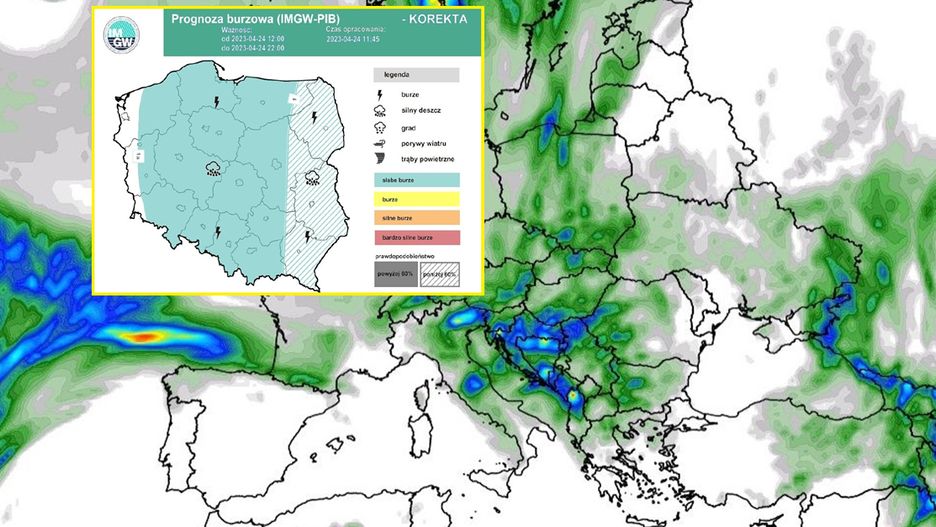
Task: Click the hatched 'poniżej 60%' probability box
Action: (439, 274)
